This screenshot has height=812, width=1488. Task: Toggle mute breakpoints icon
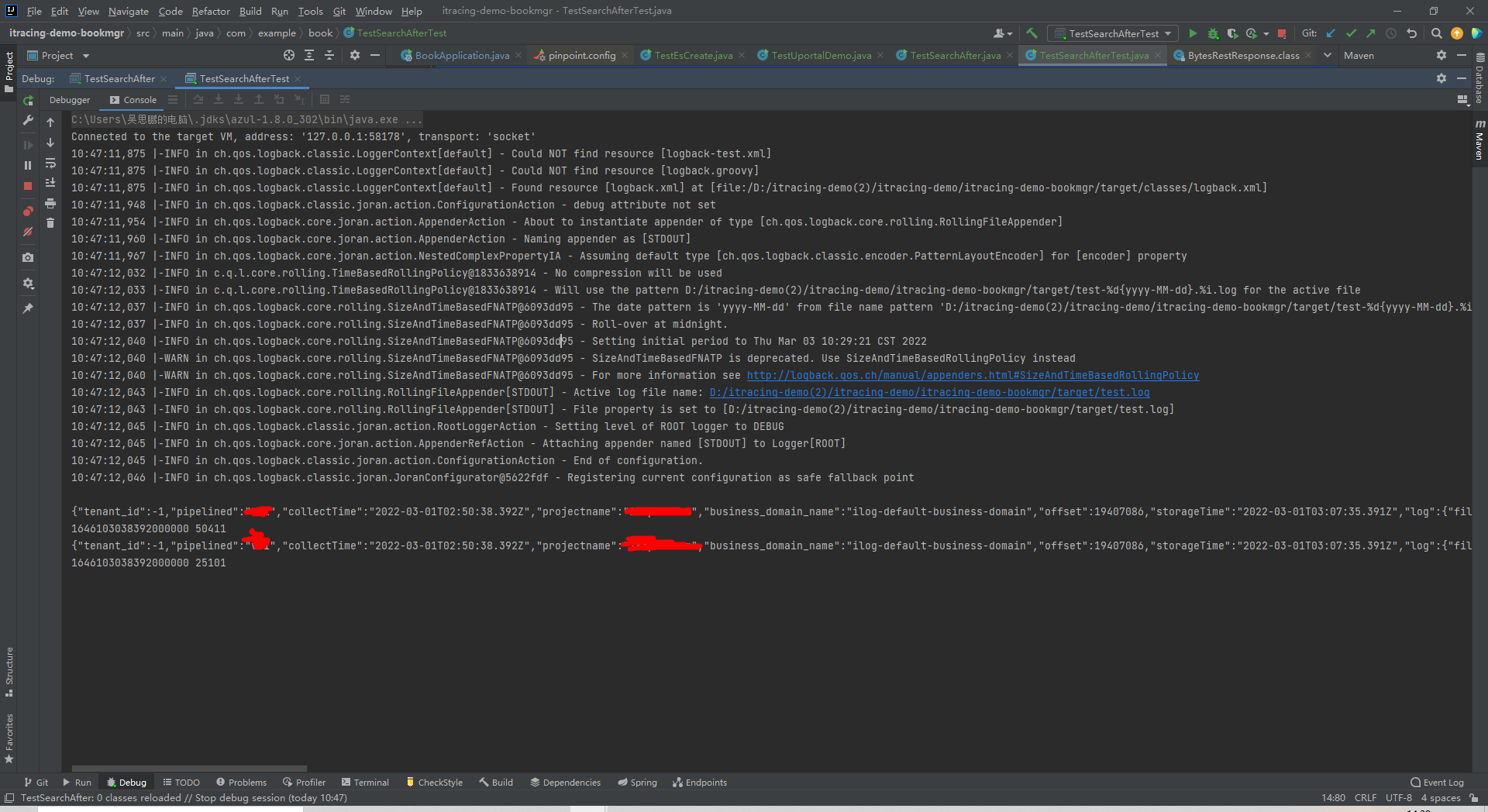pyautogui.click(x=28, y=232)
